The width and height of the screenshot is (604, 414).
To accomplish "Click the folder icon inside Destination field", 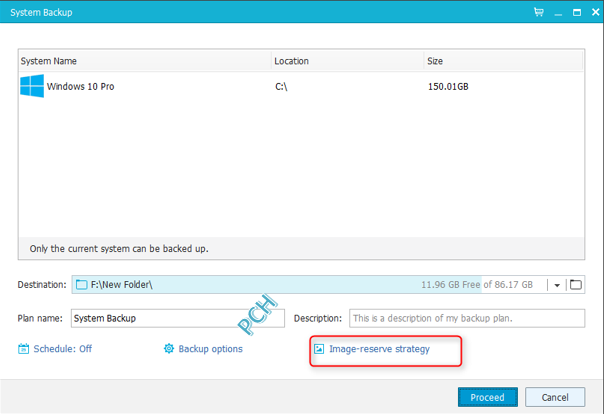I will [82, 285].
